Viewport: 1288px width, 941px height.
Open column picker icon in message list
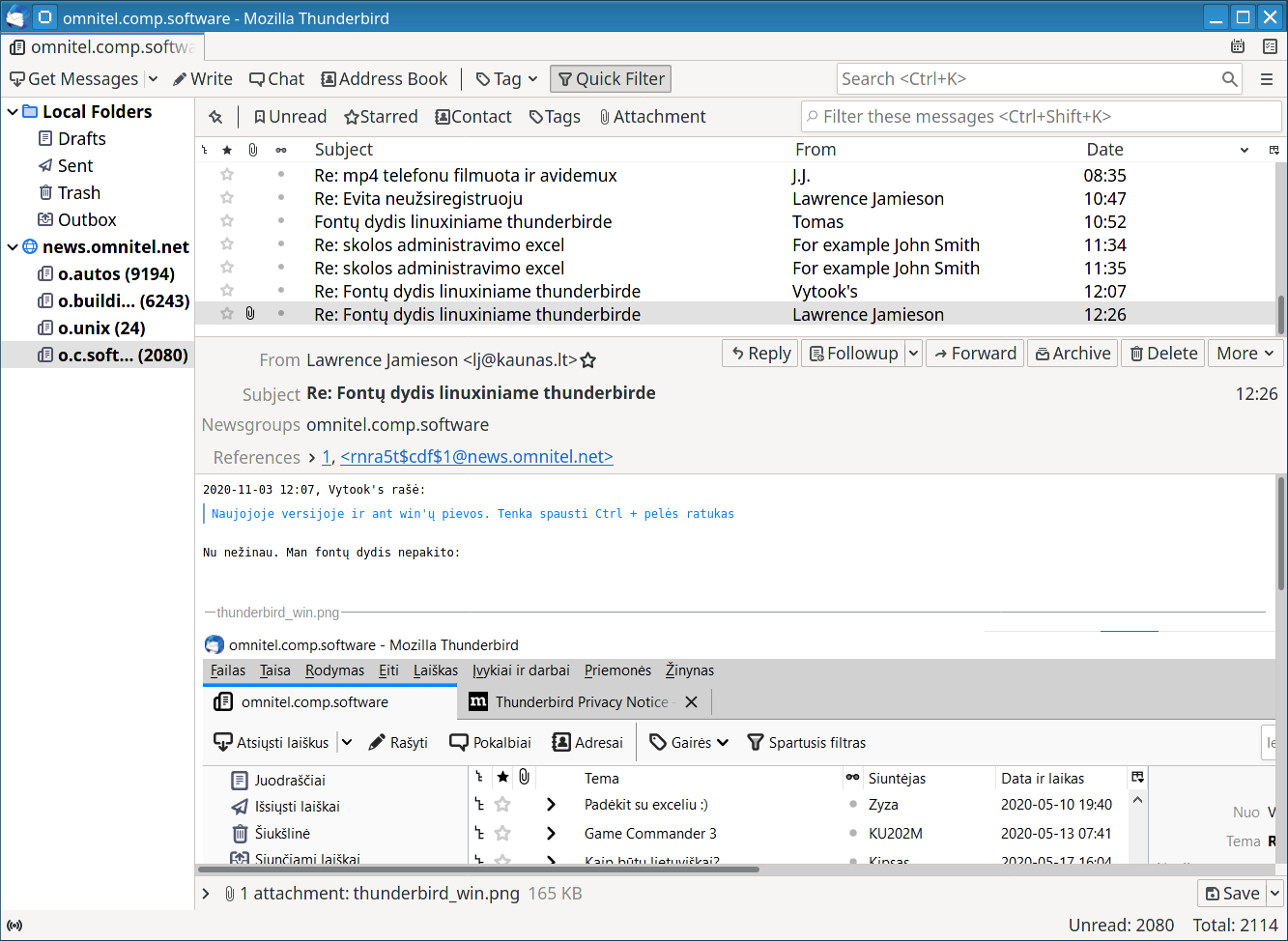pos(1274,150)
